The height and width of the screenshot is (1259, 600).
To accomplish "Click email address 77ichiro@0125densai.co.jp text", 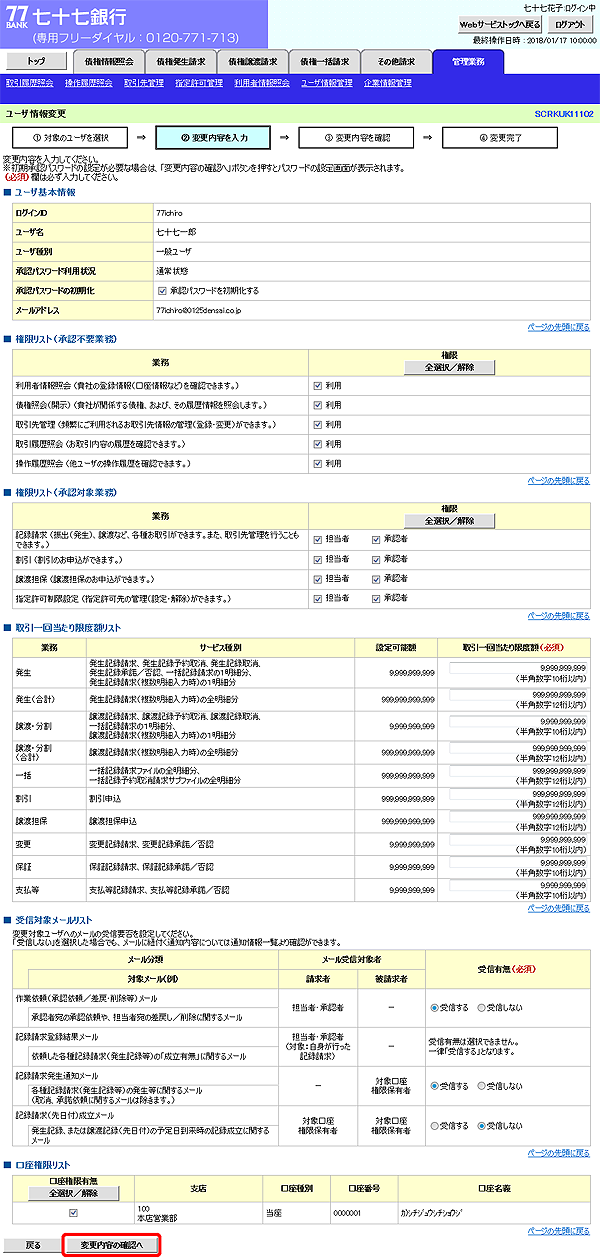I will tap(199, 311).
